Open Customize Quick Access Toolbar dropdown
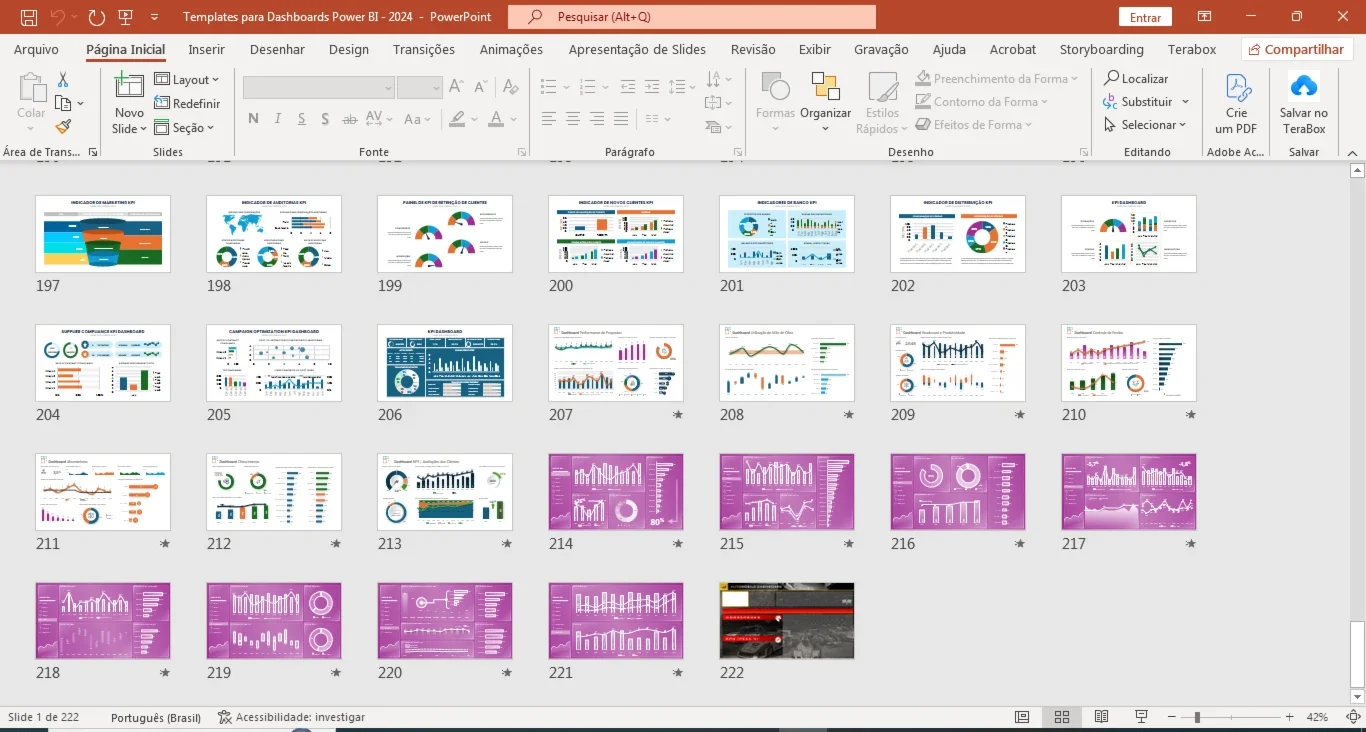Viewport: 1366px width, 732px height. [x=154, y=17]
